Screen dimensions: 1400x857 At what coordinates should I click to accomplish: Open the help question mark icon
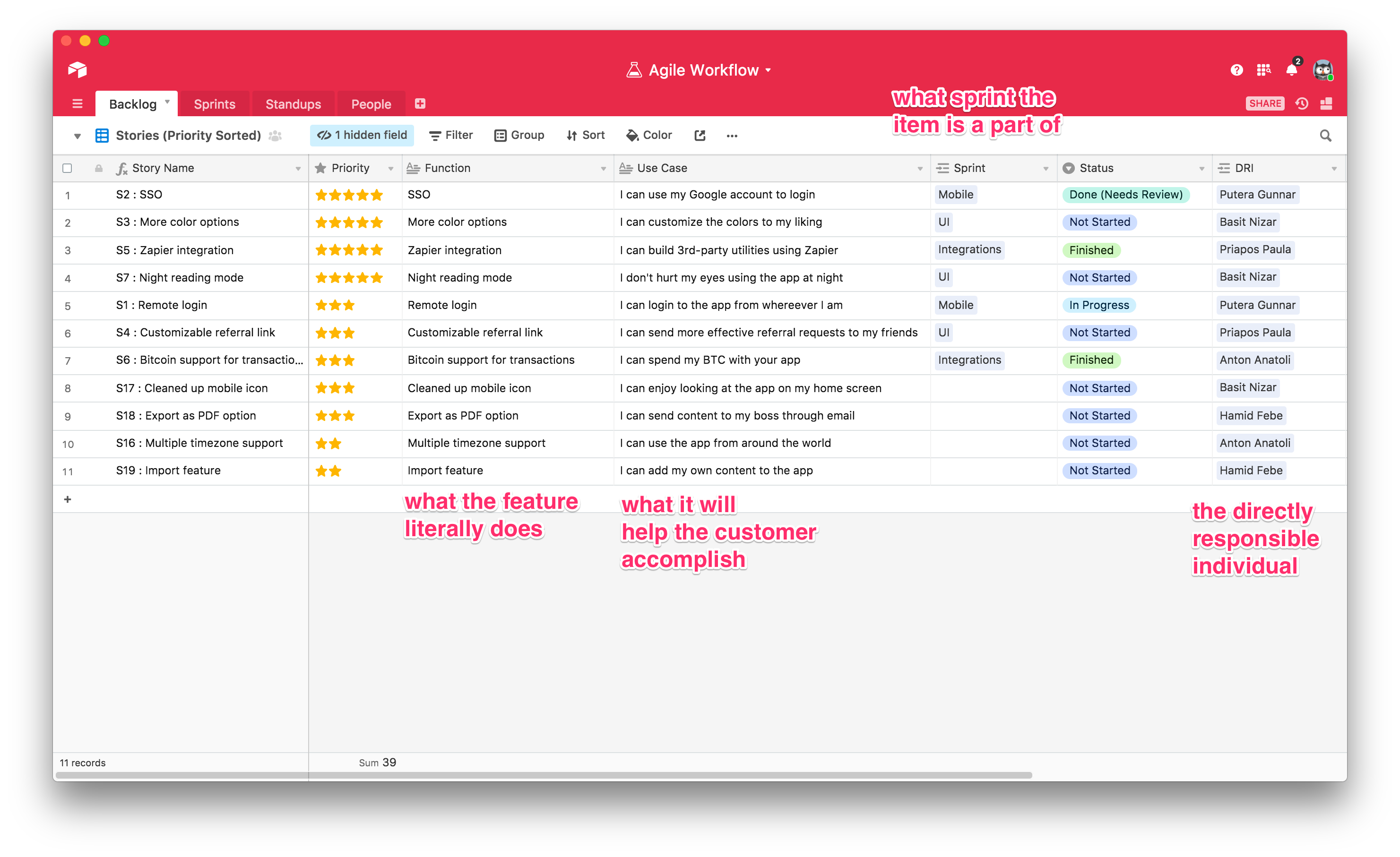click(1236, 70)
